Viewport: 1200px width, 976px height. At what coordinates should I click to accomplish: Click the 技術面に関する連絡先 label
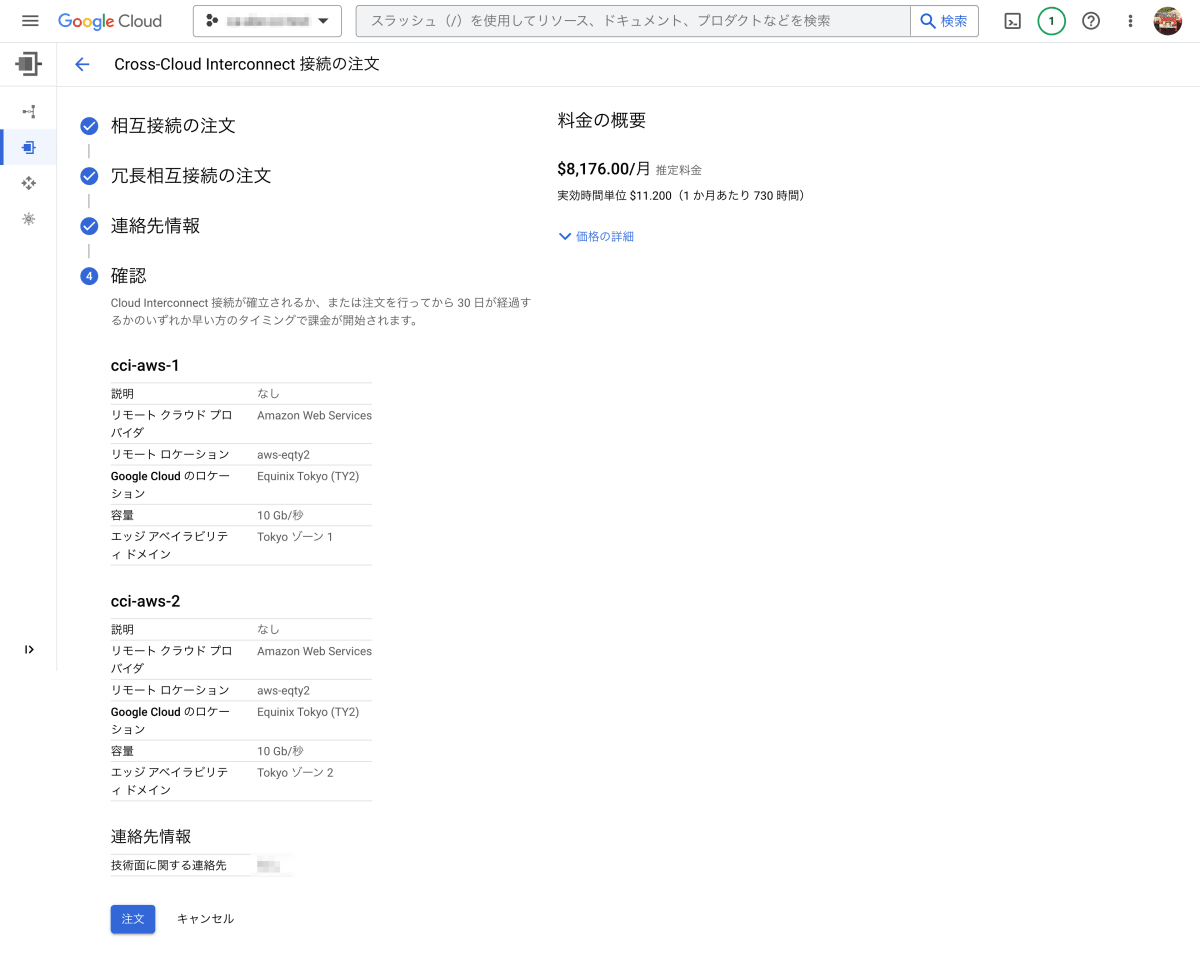[x=169, y=865]
